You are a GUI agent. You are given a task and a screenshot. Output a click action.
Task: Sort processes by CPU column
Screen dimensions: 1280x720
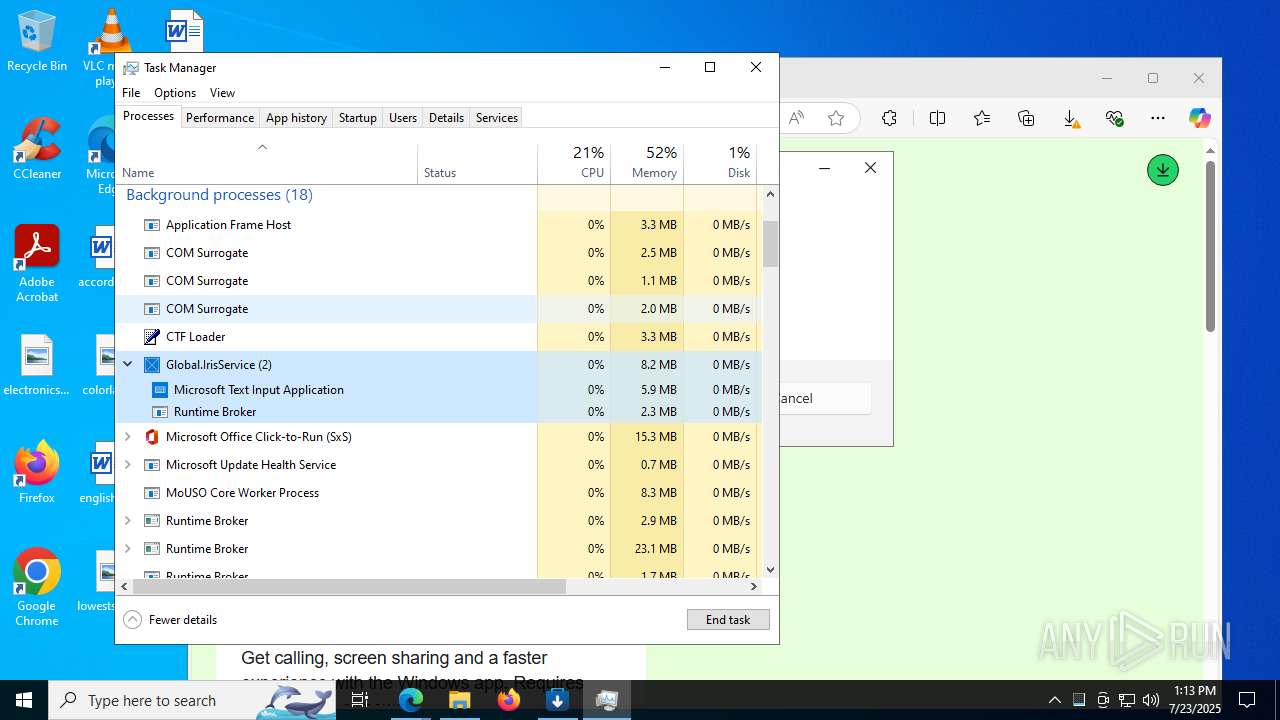574,163
